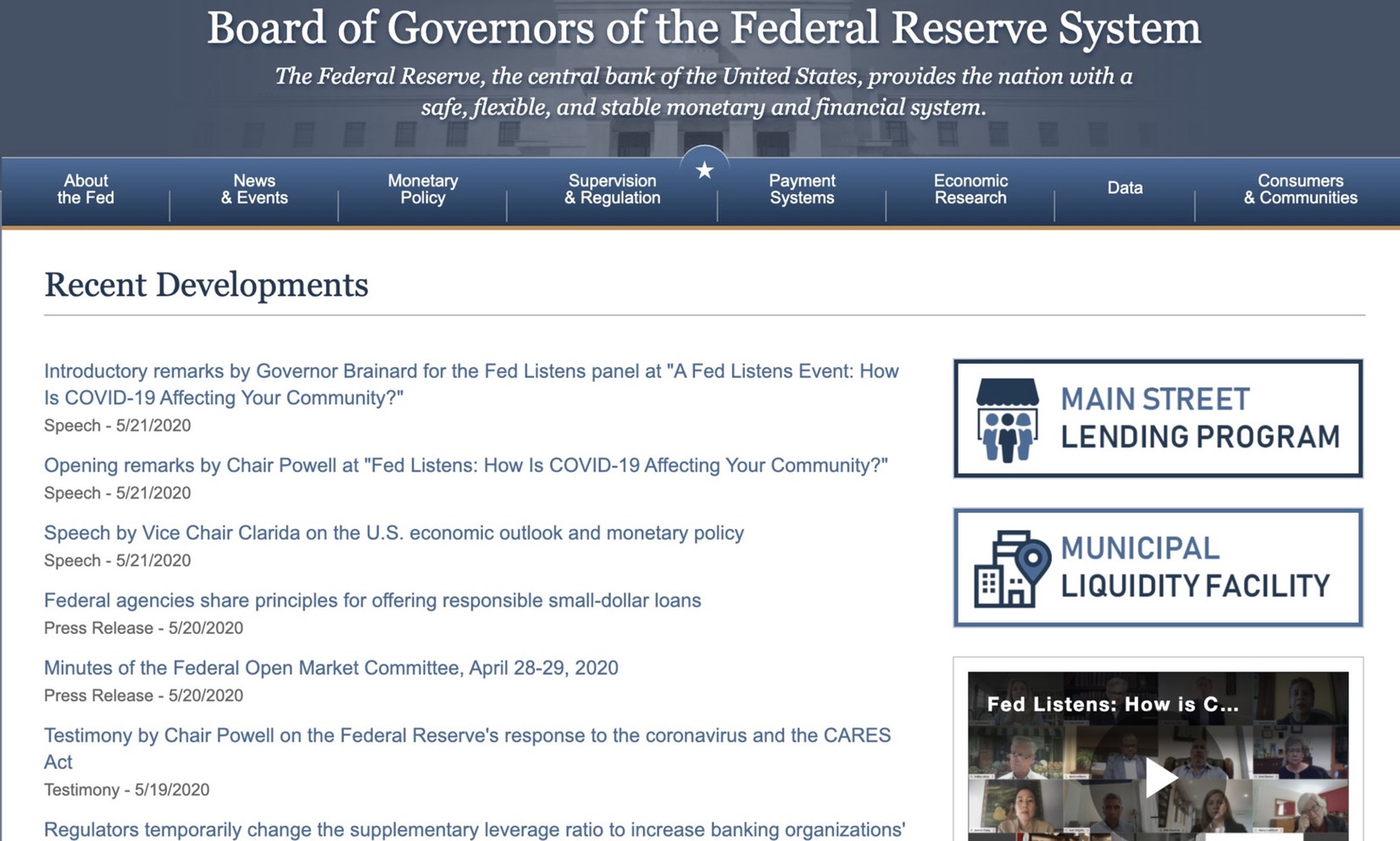
Task: Click the video title 'Fed Listens: How is C...'
Action: [1113, 705]
